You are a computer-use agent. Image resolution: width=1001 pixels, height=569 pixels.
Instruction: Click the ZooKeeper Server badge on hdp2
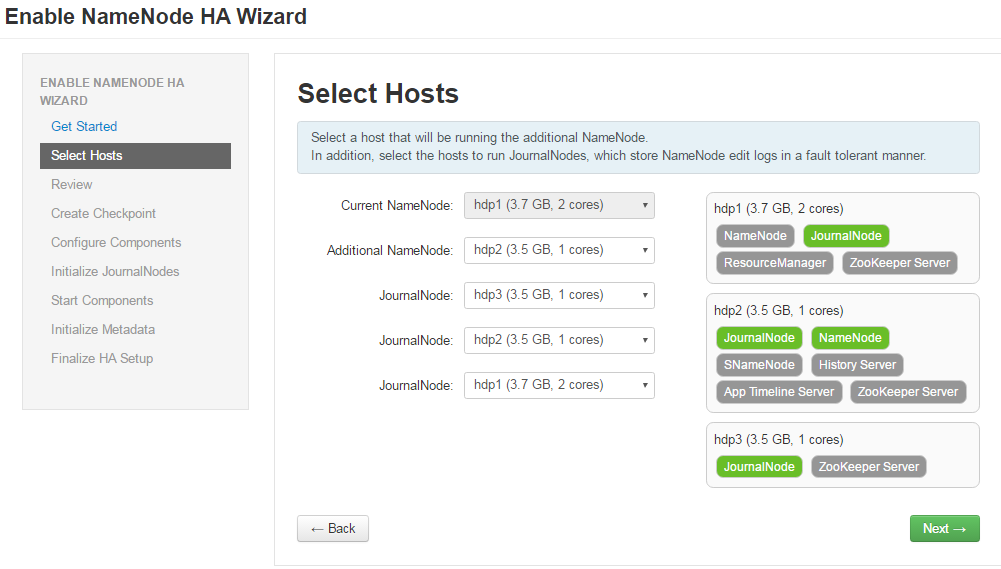908,391
